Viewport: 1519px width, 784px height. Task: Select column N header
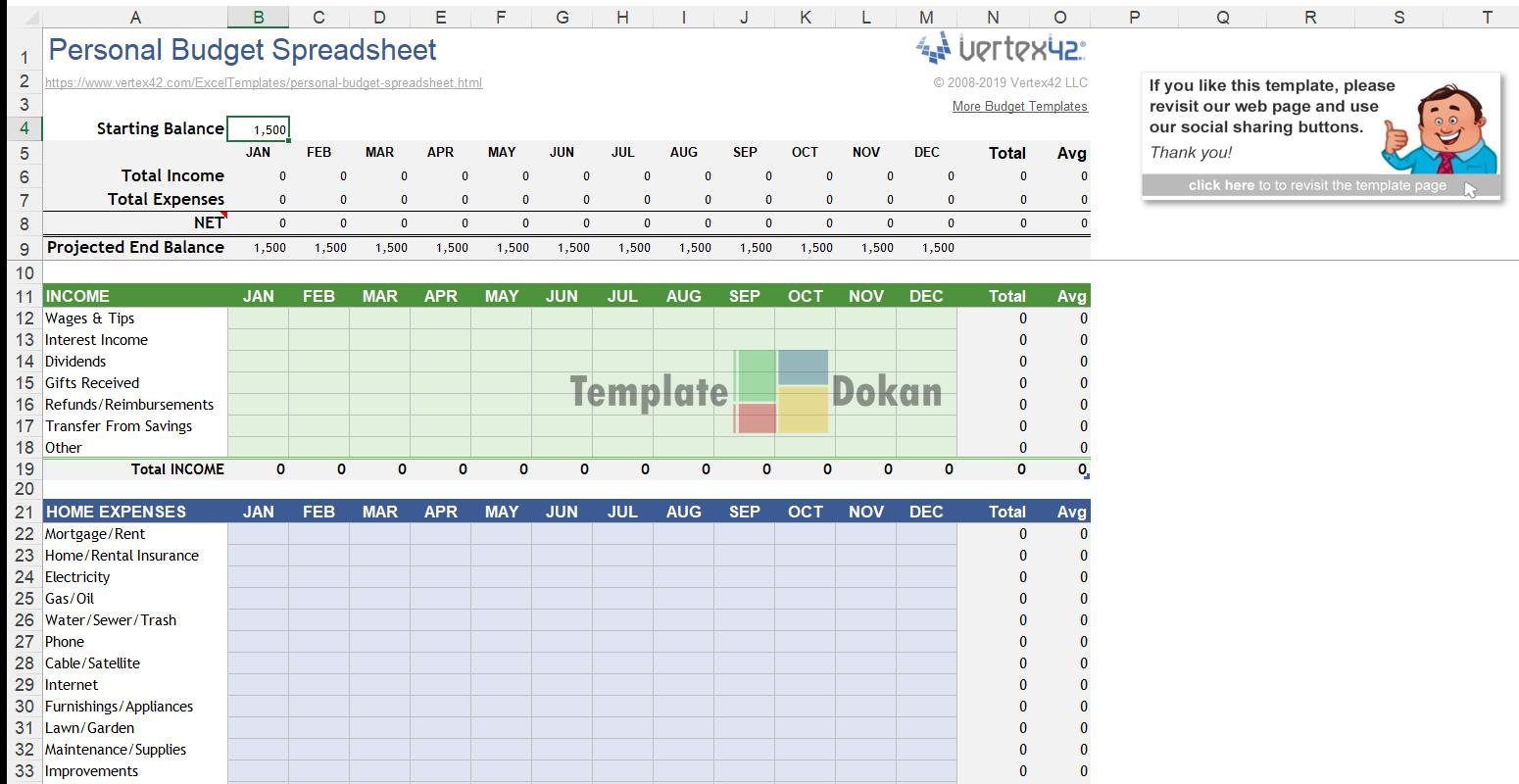tap(993, 17)
